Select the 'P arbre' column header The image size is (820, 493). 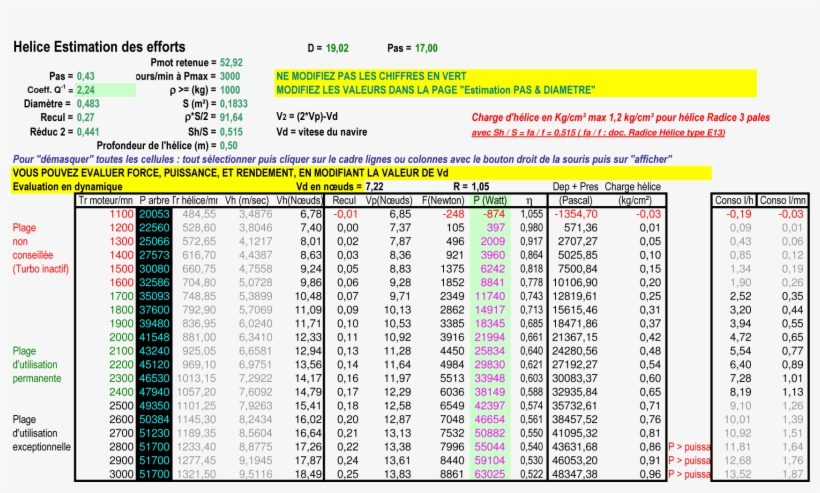click(x=154, y=200)
